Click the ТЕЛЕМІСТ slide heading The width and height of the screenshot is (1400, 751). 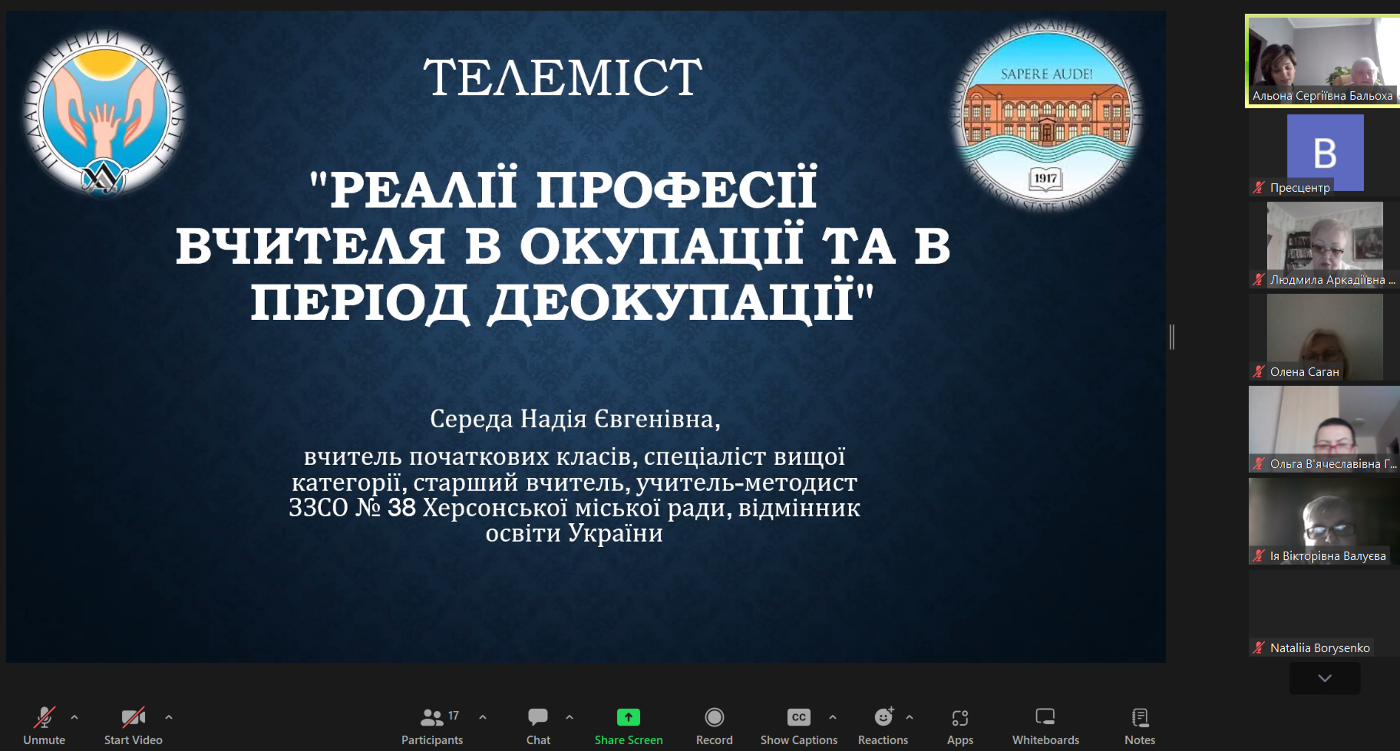(563, 78)
